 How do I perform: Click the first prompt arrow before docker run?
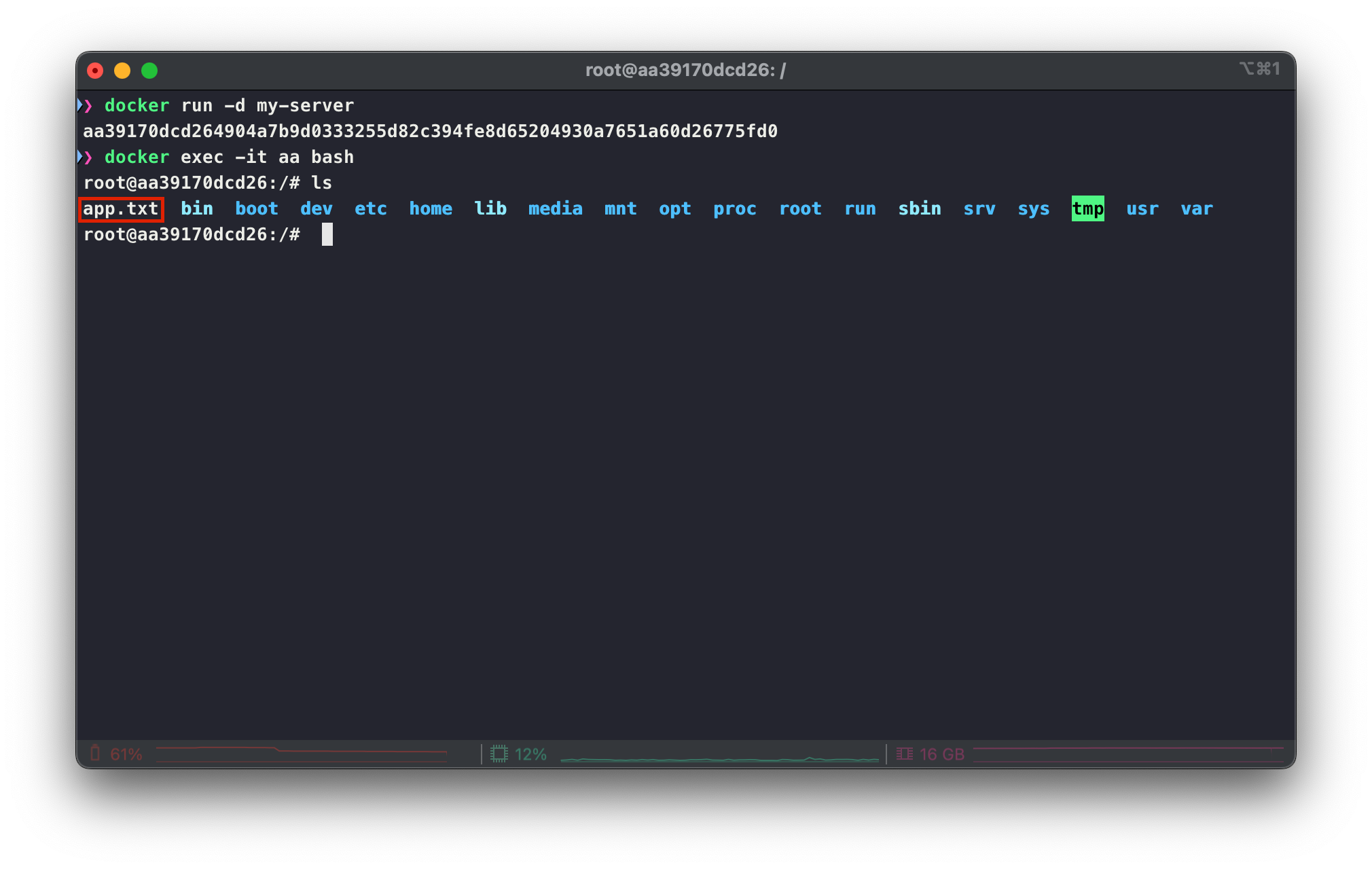[85, 105]
